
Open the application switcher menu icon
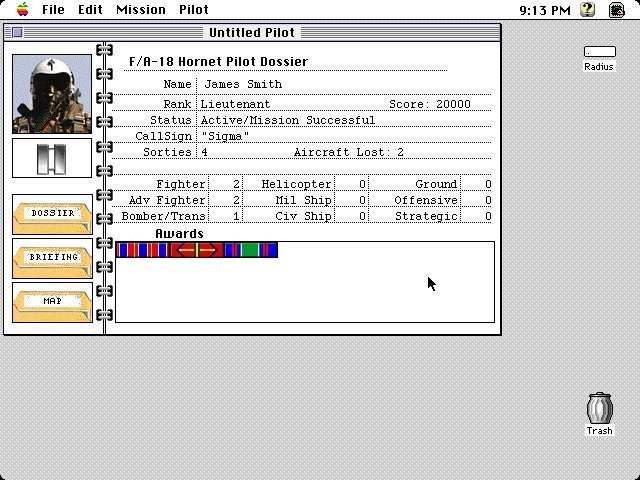coord(616,9)
